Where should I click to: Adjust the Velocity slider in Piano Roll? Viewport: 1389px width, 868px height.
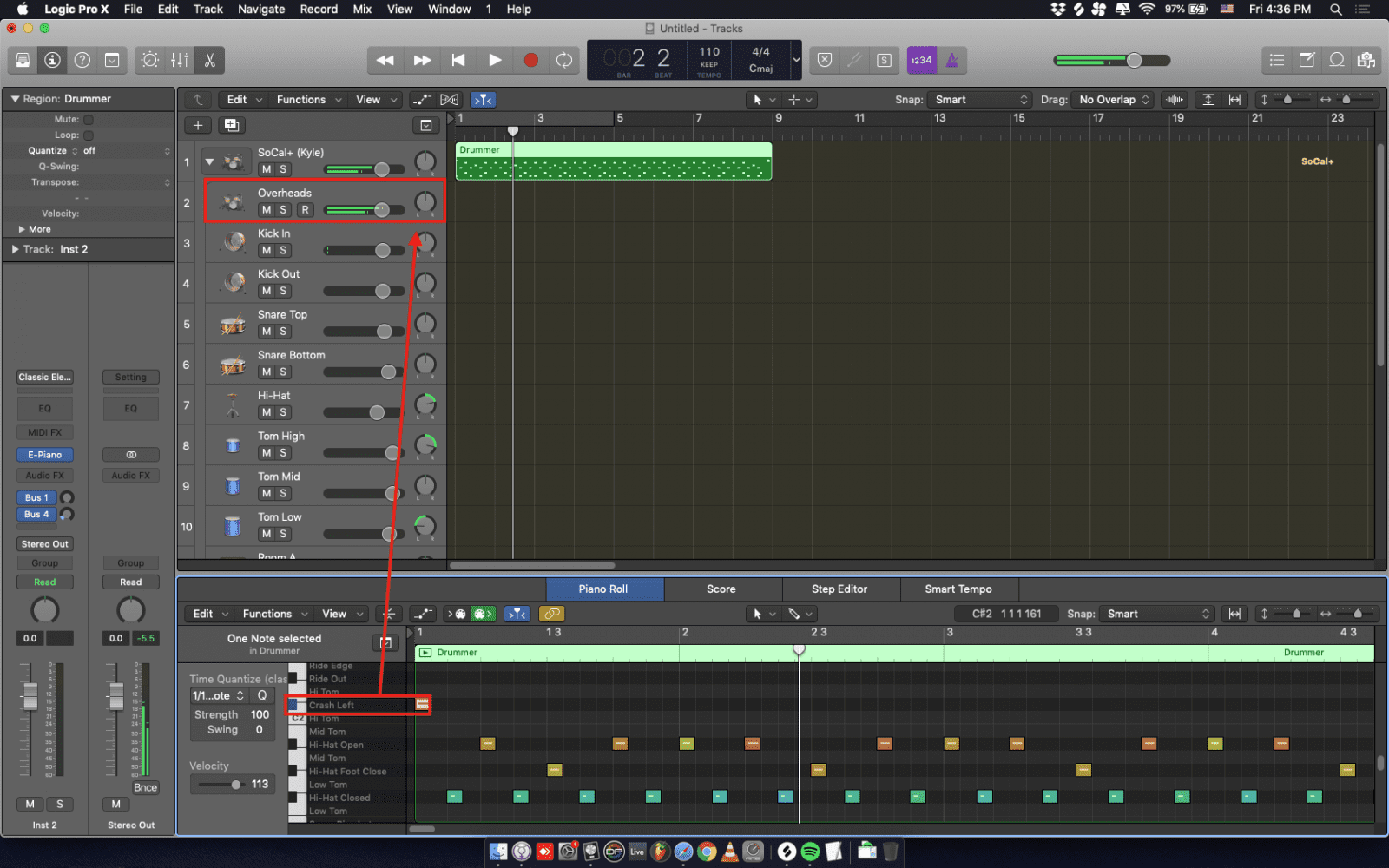tap(221, 785)
